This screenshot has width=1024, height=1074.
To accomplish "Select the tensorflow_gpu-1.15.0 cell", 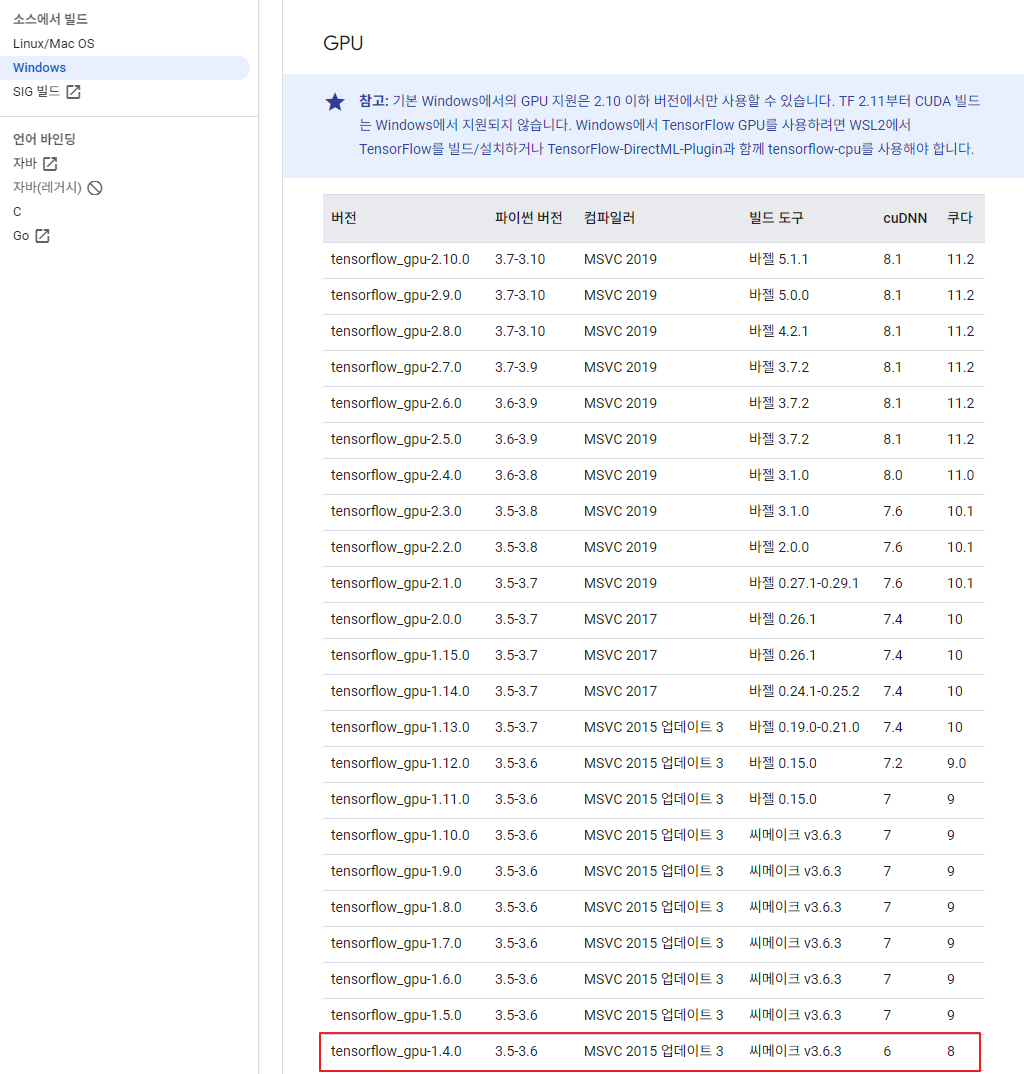I will point(400,655).
